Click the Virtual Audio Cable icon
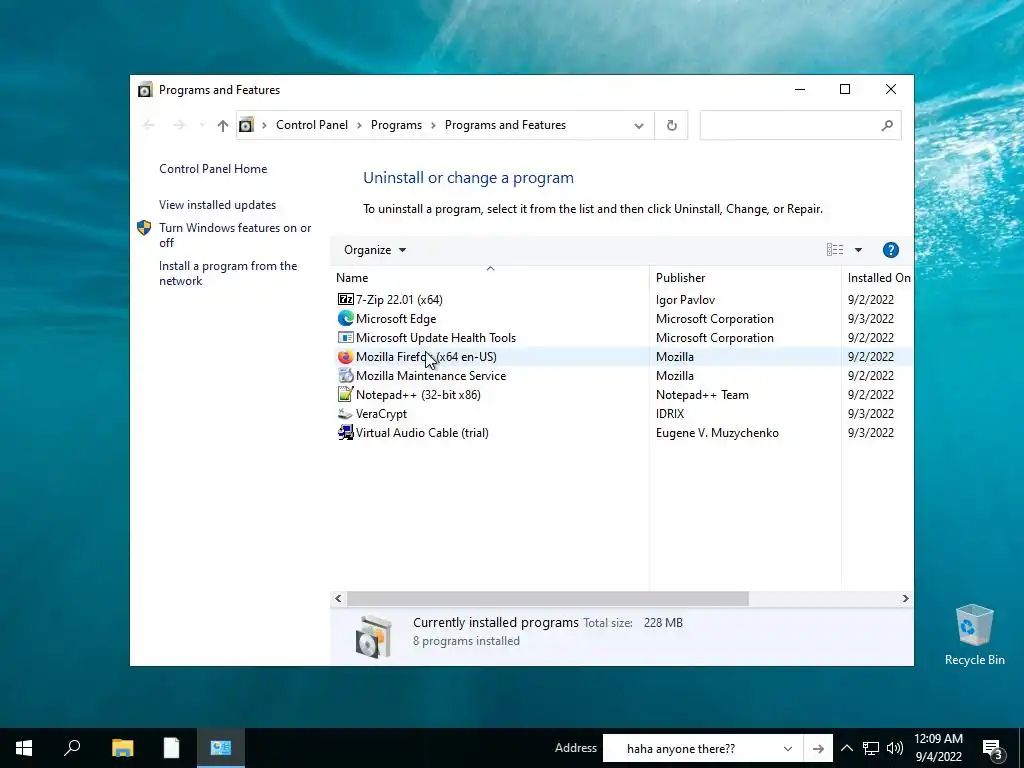1024x768 pixels. pyautogui.click(x=345, y=432)
